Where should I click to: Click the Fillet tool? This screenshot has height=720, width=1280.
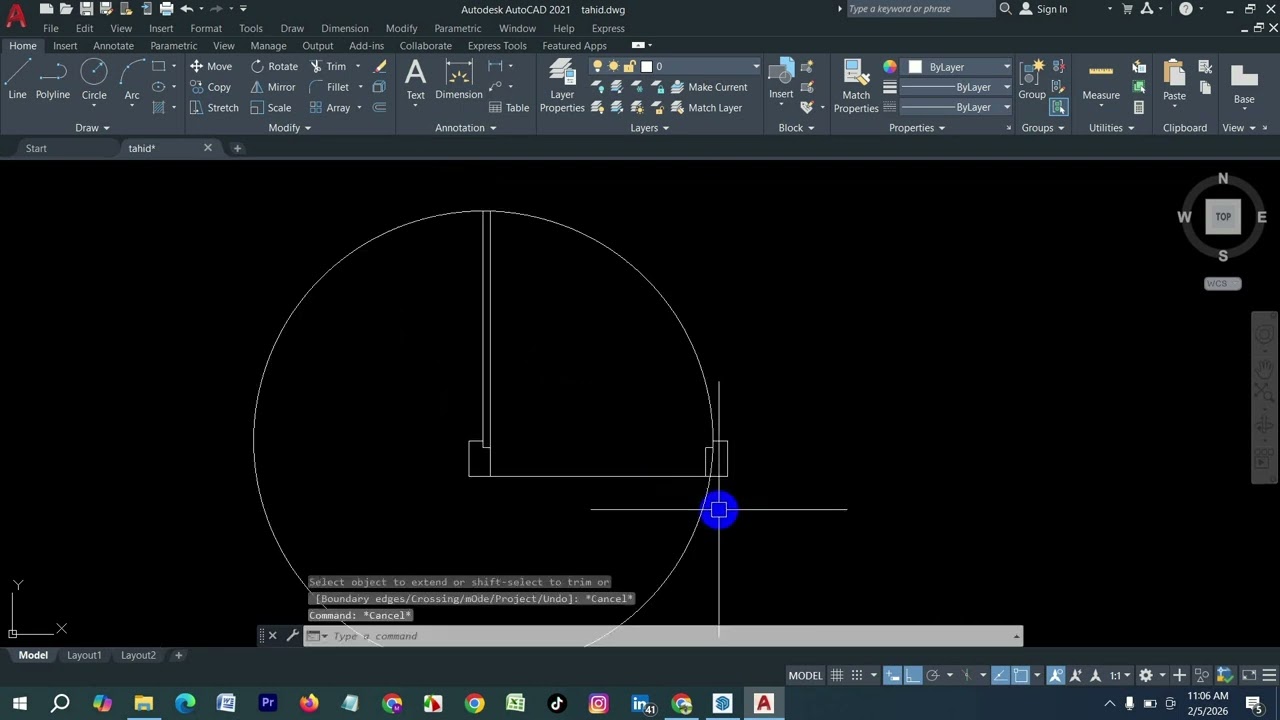coord(329,87)
